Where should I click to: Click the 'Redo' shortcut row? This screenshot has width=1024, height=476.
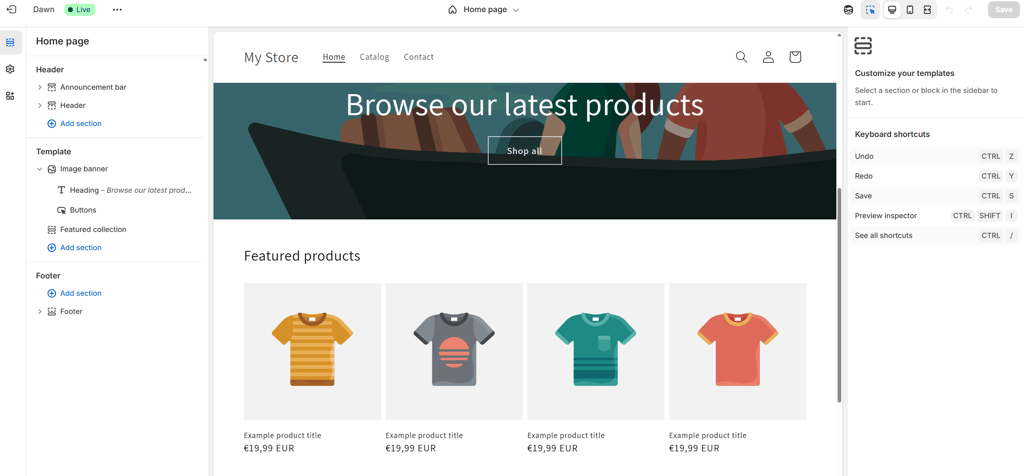[x=935, y=176]
